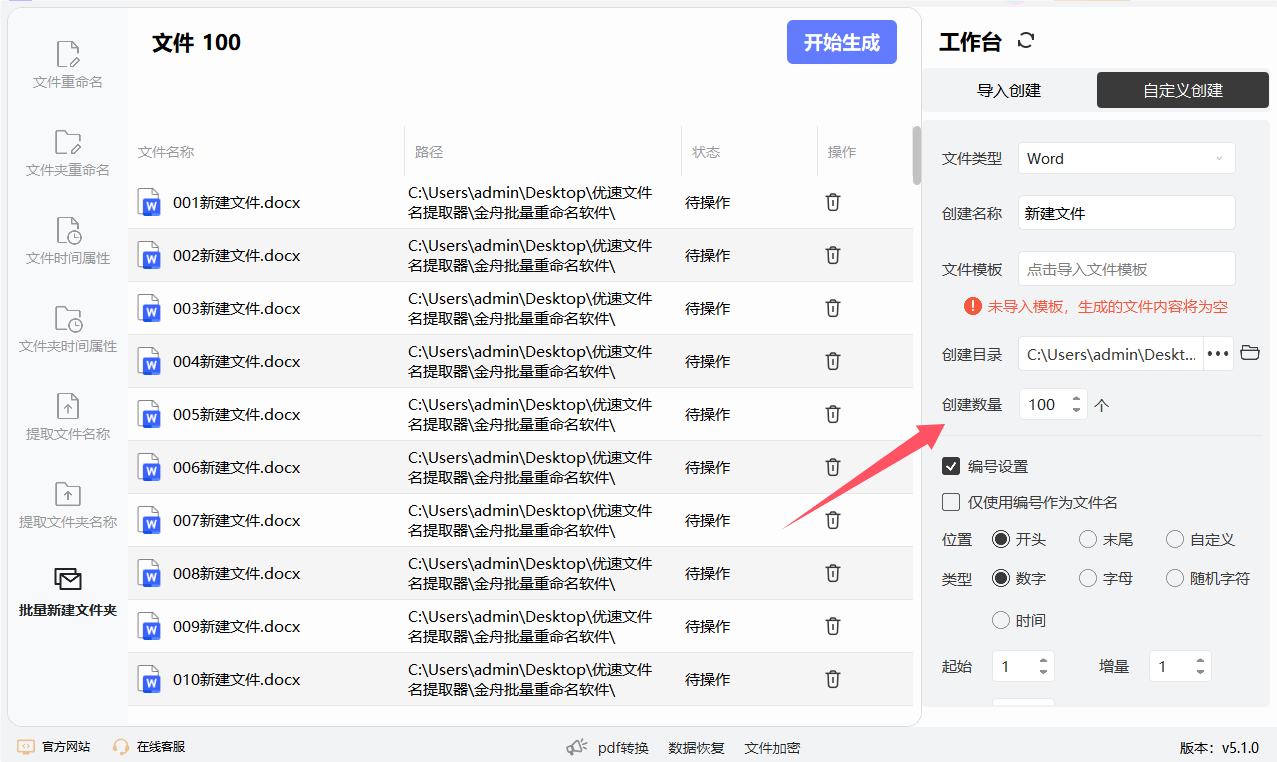Click the 增量 value stepper arrows

tap(1201, 666)
